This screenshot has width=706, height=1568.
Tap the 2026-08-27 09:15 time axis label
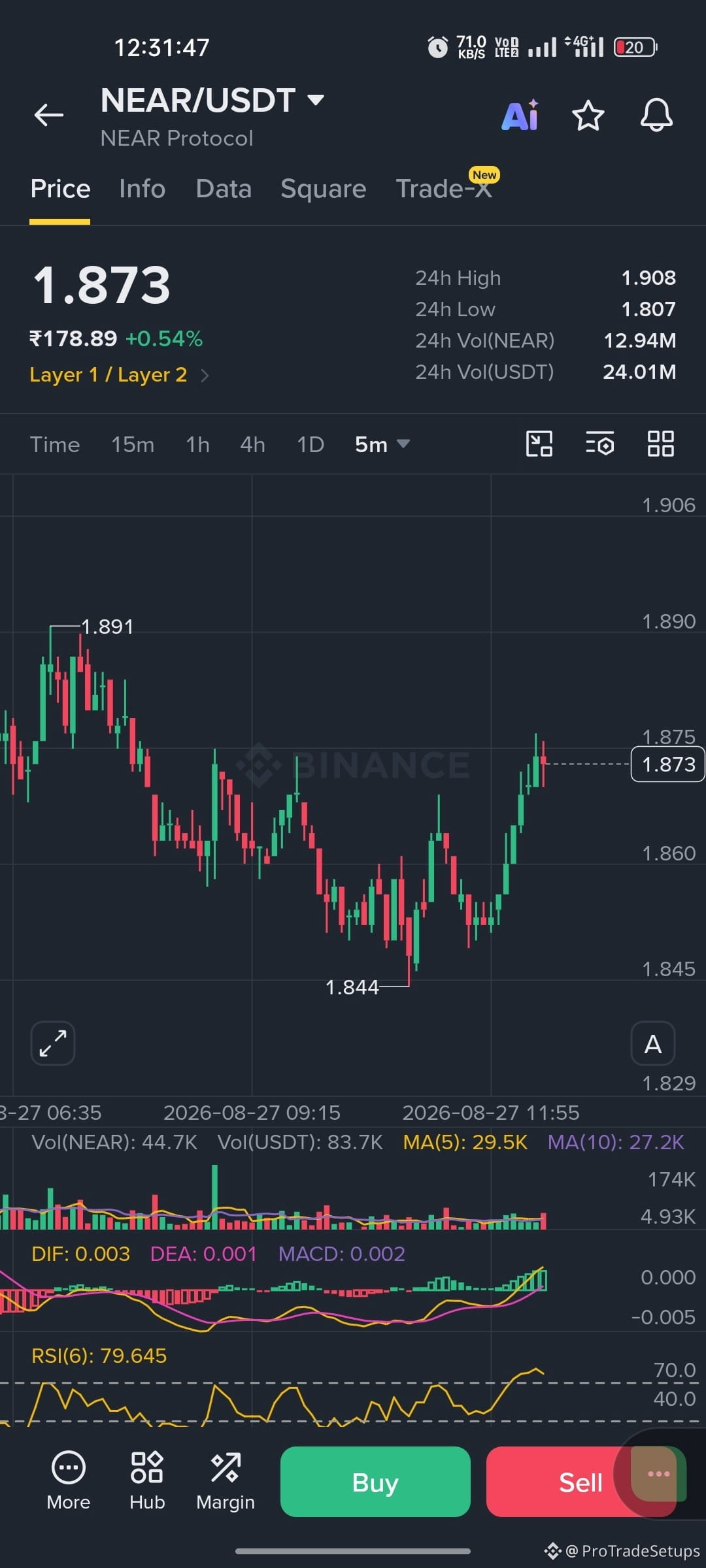click(x=252, y=1113)
